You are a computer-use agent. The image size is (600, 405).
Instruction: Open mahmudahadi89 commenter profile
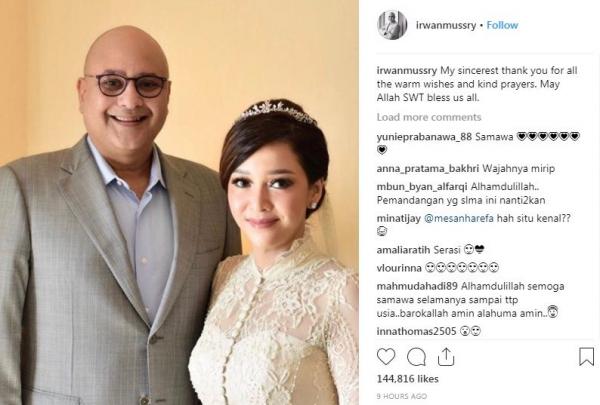tap(417, 286)
